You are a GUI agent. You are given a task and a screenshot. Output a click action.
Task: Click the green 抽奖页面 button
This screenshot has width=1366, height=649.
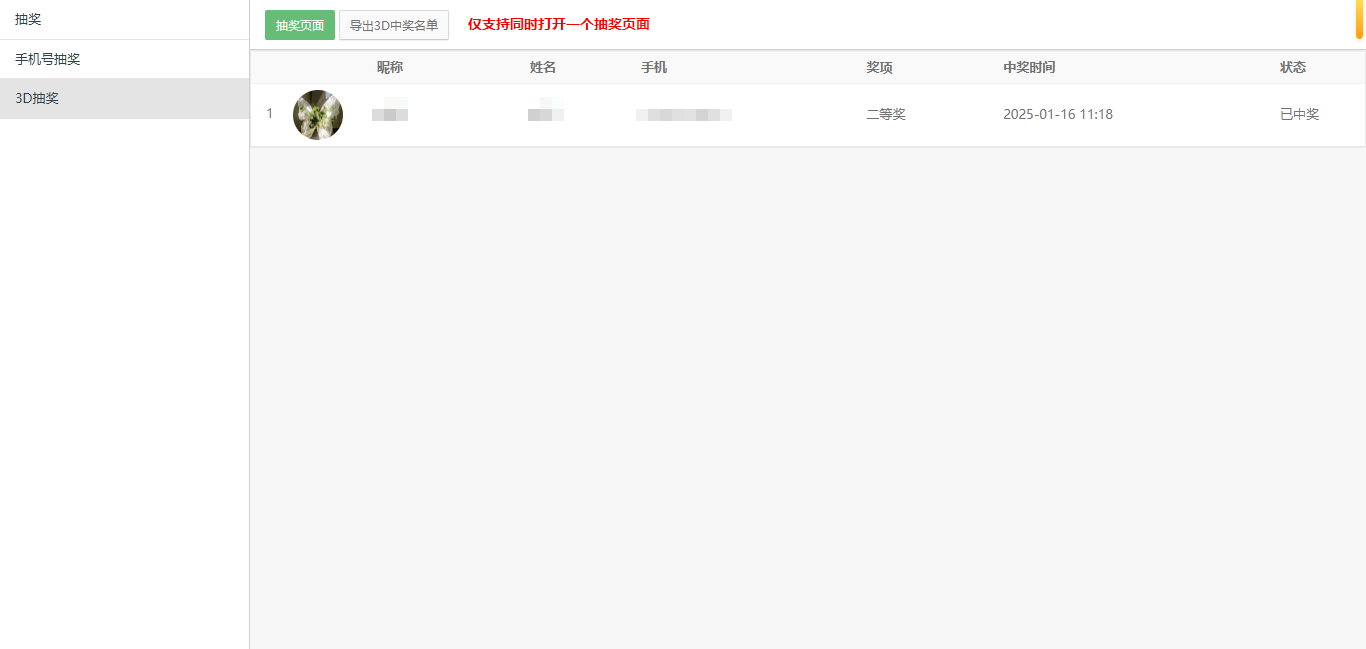[x=299, y=25]
